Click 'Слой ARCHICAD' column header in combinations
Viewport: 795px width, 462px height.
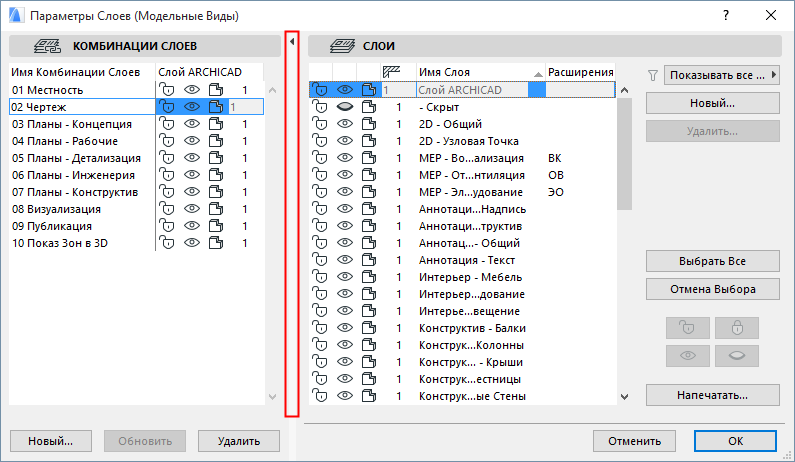point(209,72)
